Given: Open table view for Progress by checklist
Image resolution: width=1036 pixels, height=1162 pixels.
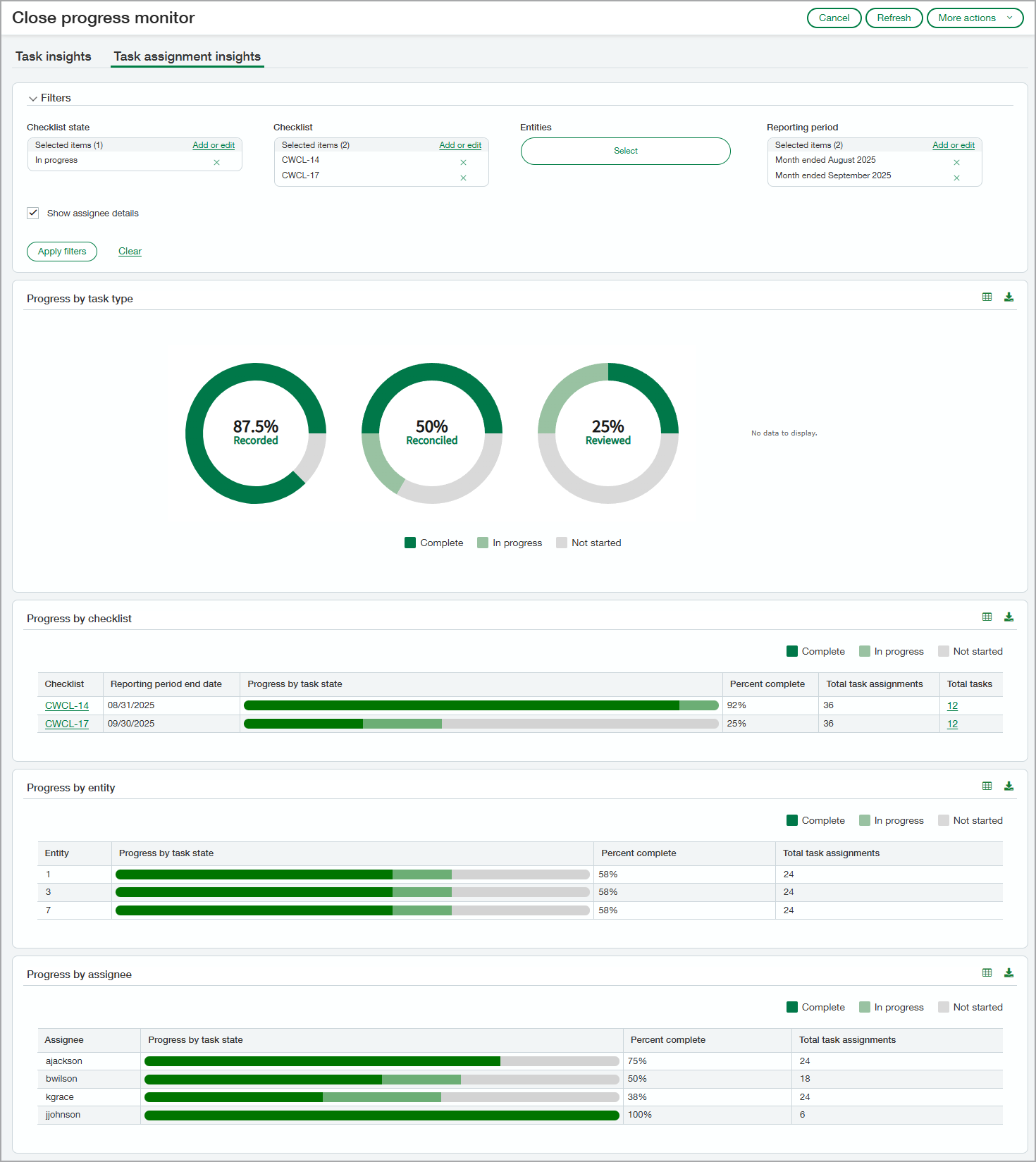Looking at the screenshot, I should coord(987,617).
